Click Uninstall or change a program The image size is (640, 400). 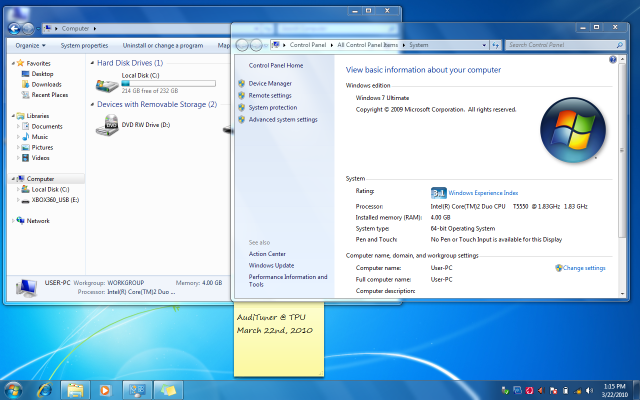click(163, 45)
